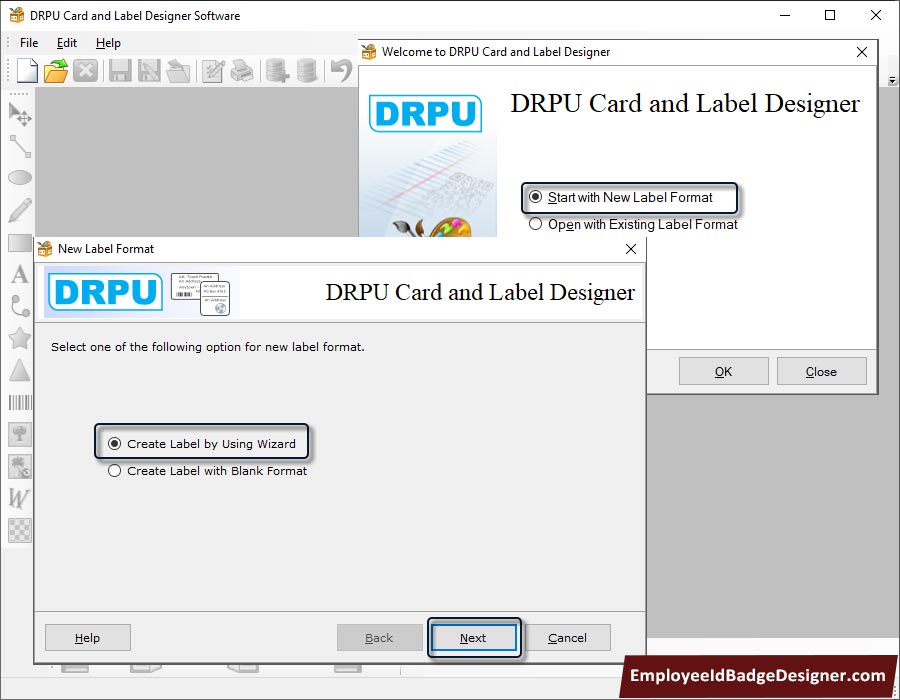The width and height of the screenshot is (900, 700).
Task: Select the WordArt 'W' tool
Action: point(19,498)
